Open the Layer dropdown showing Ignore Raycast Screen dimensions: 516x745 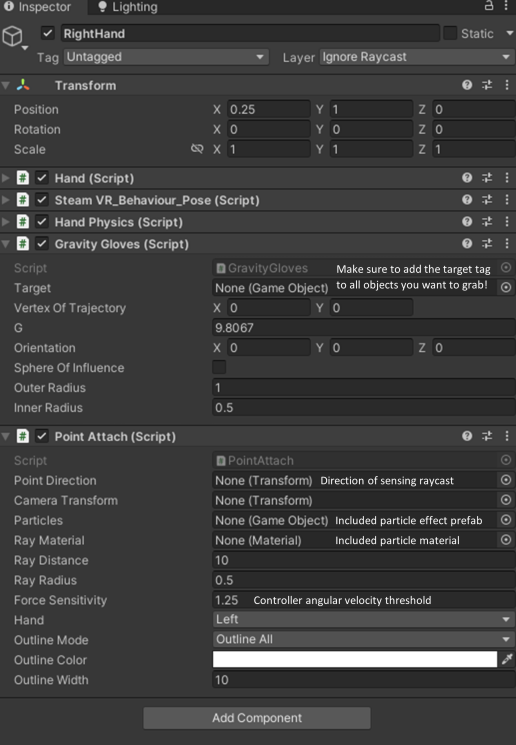point(416,57)
